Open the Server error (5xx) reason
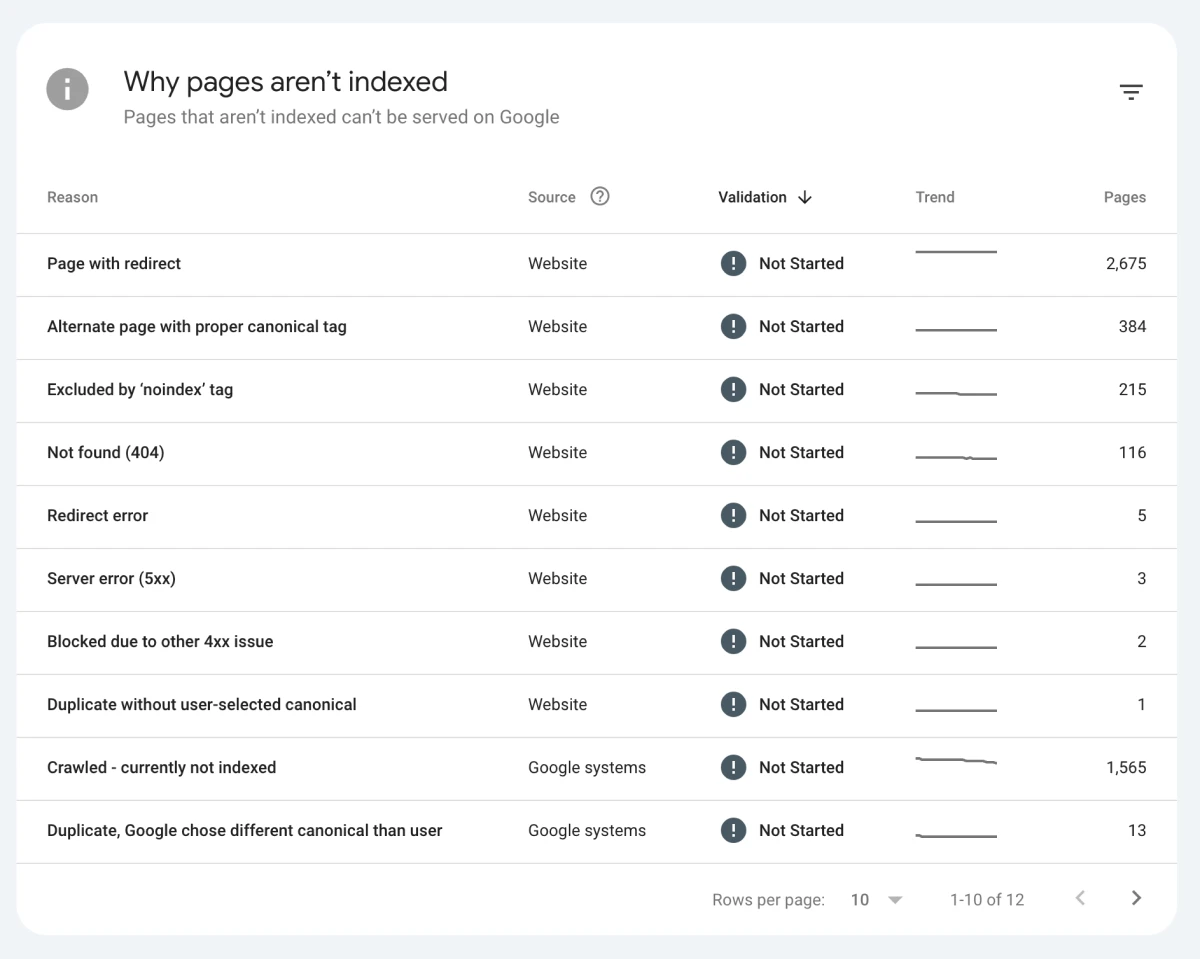The width and height of the screenshot is (1200, 959). [x=111, y=579]
